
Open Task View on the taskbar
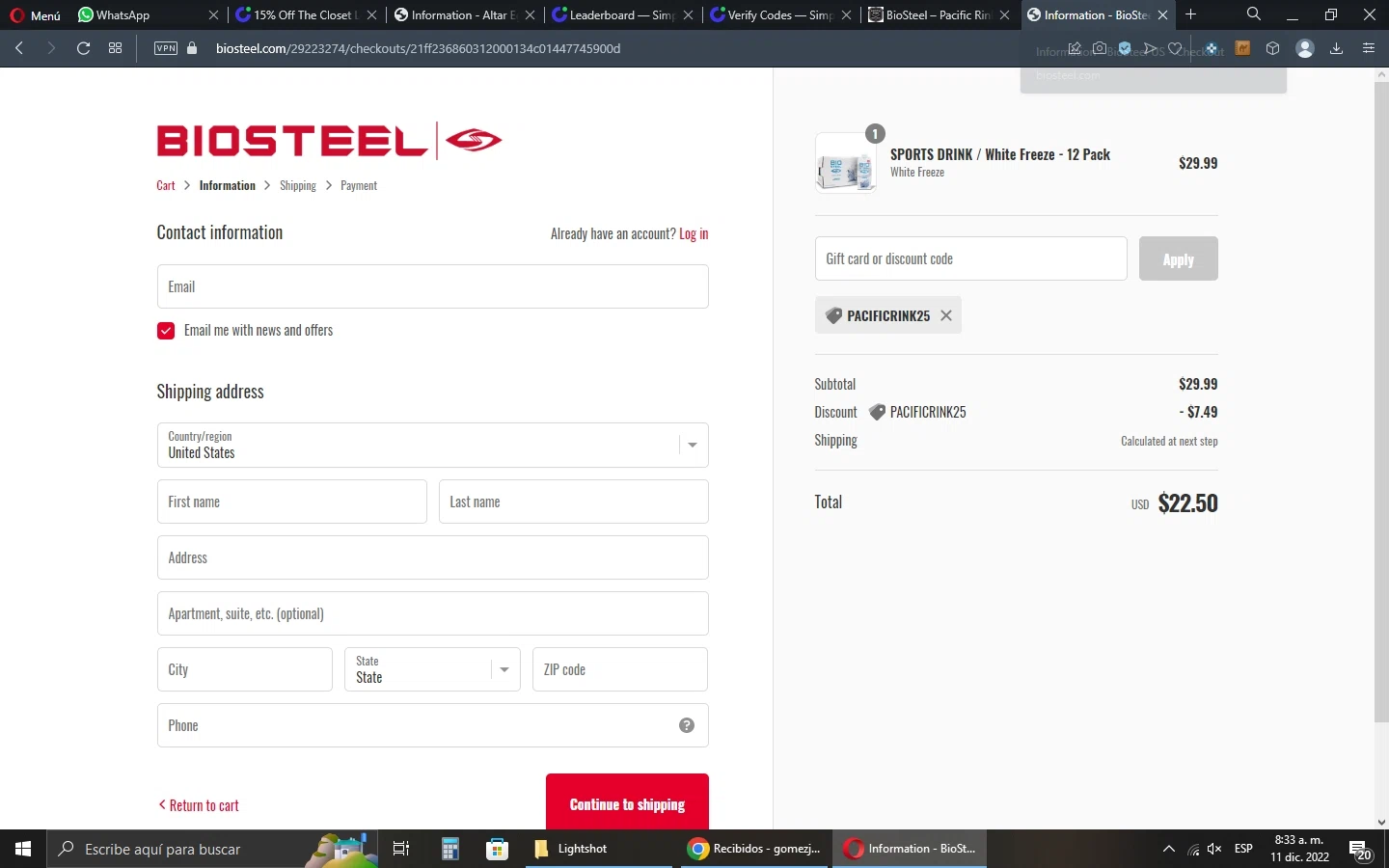point(401,849)
